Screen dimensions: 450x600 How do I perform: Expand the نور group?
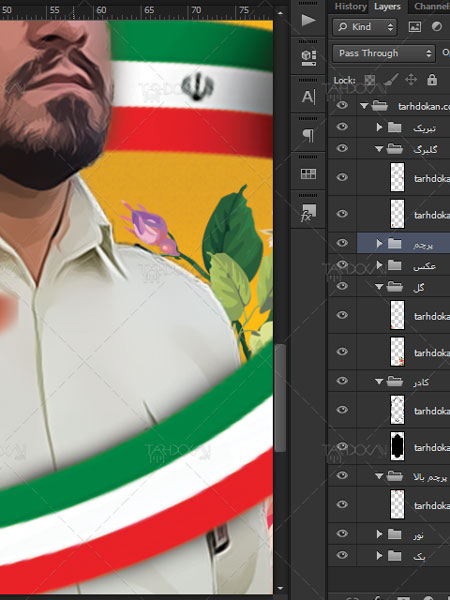click(x=379, y=534)
